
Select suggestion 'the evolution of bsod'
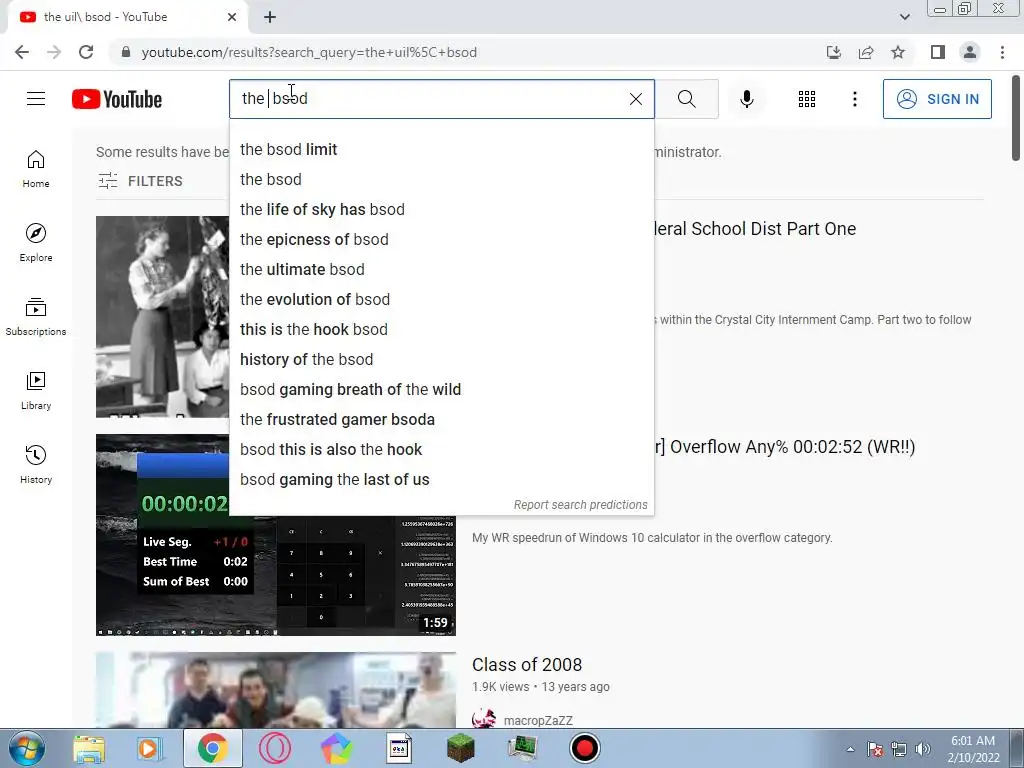point(441,300)
